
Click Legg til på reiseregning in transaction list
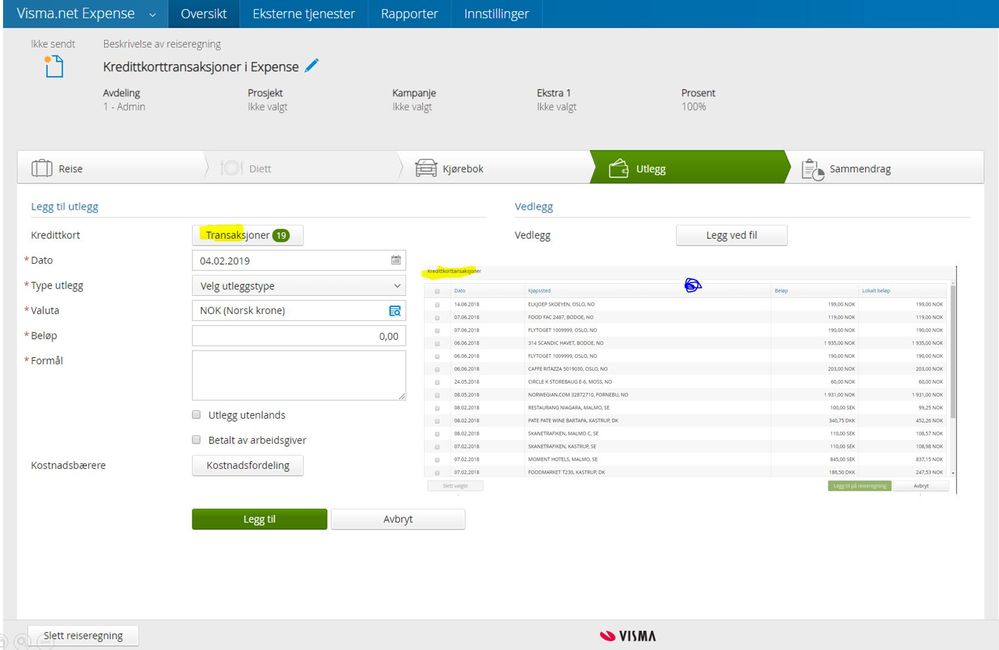tap(859, 486)
